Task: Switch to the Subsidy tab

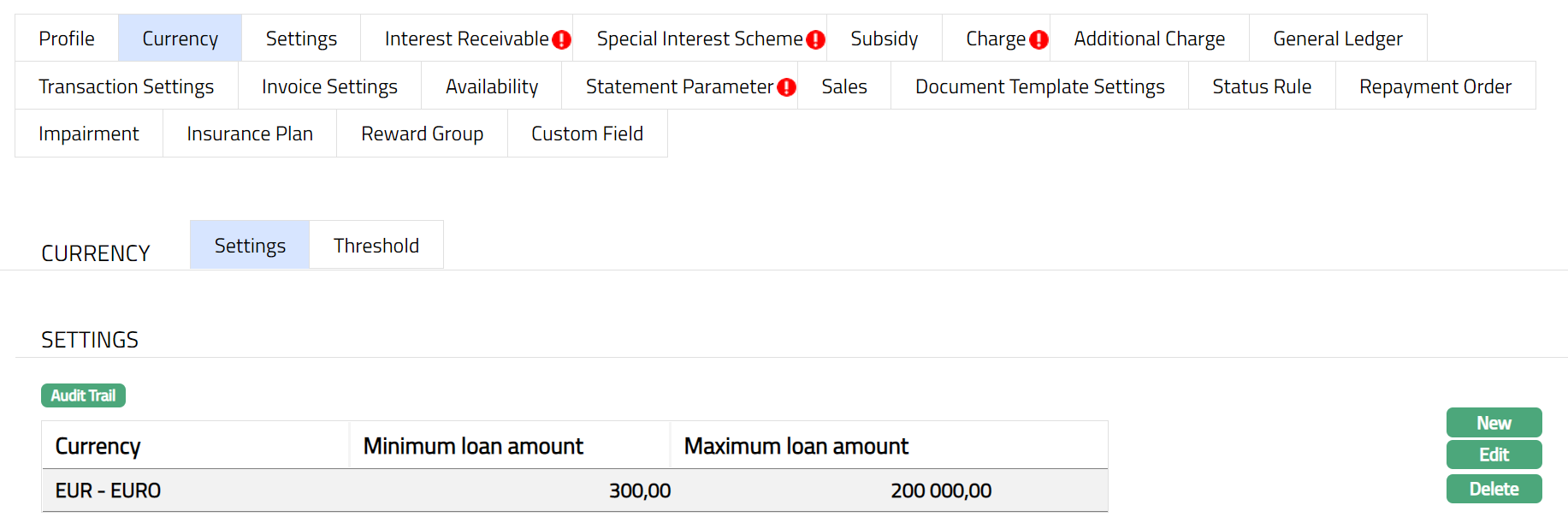Action: 884,39
